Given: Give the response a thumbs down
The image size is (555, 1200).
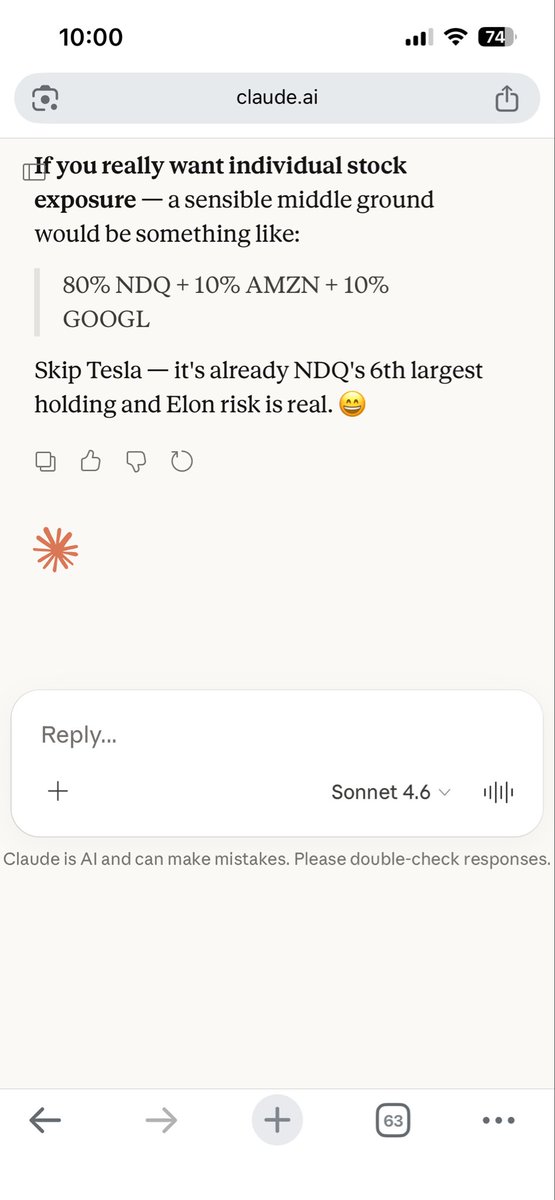Looking at the screenshot, I should [136, 461].
